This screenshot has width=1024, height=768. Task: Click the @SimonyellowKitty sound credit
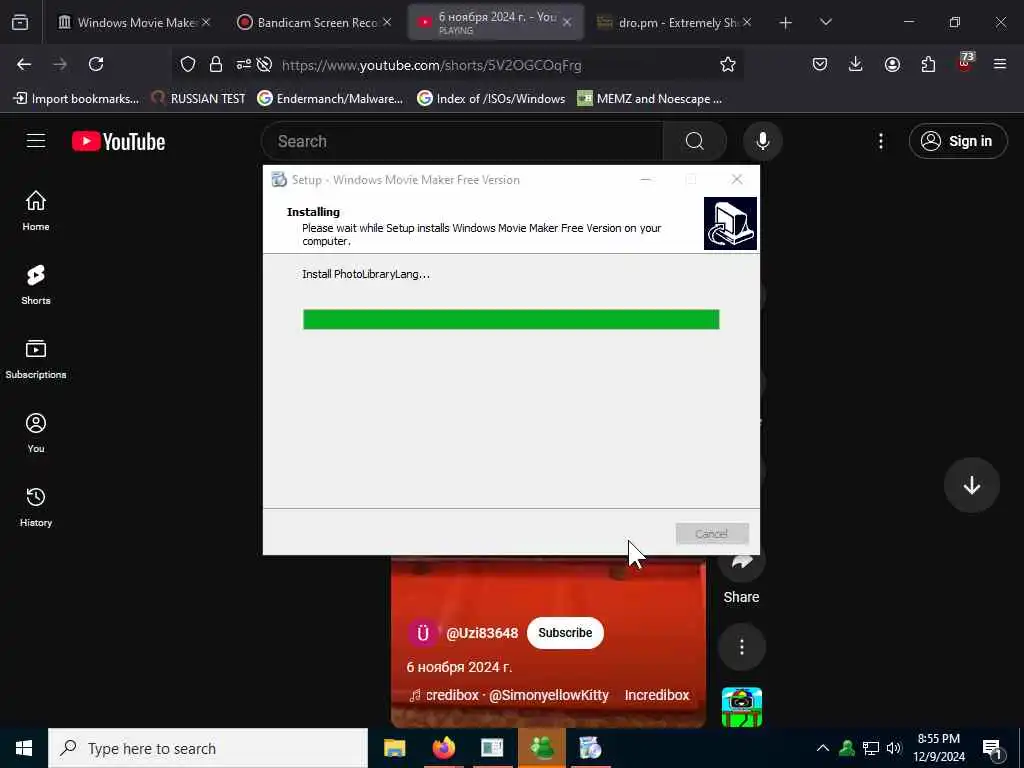coord(549,696)
